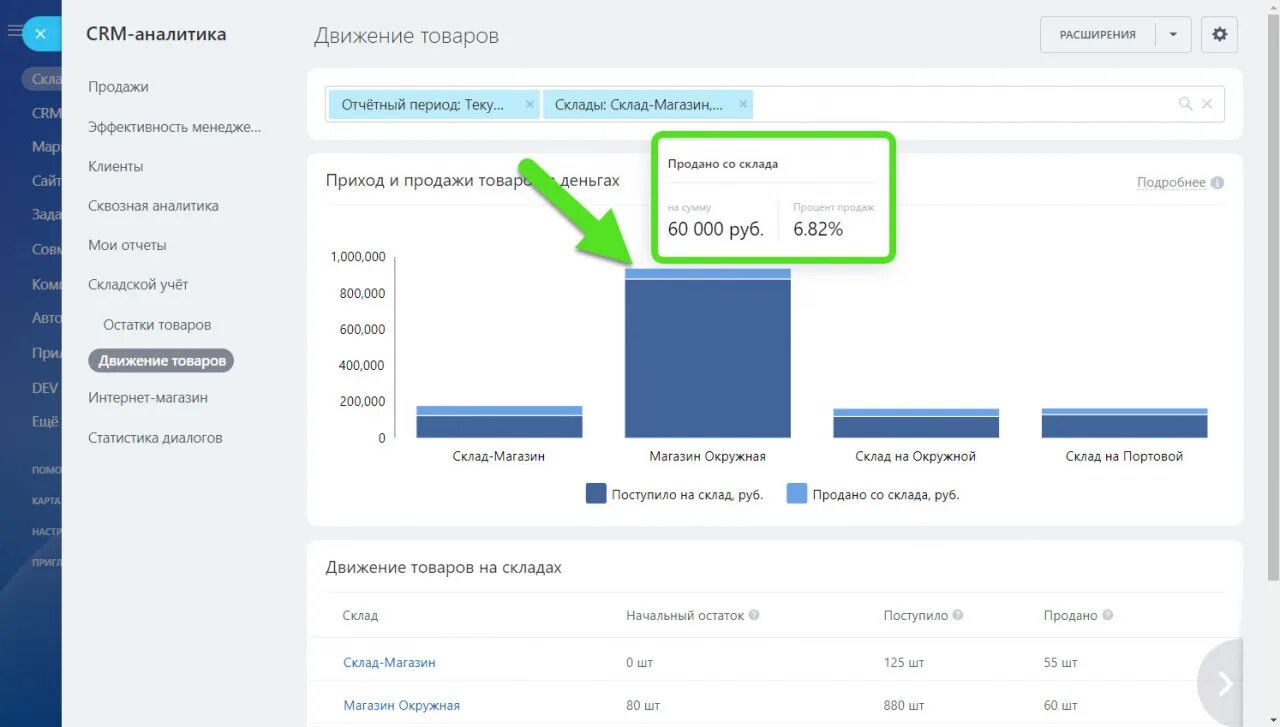Remove the Отчётный период filter chip
This screenshot has width=1280, height=727.
click(x=529, y=104)
